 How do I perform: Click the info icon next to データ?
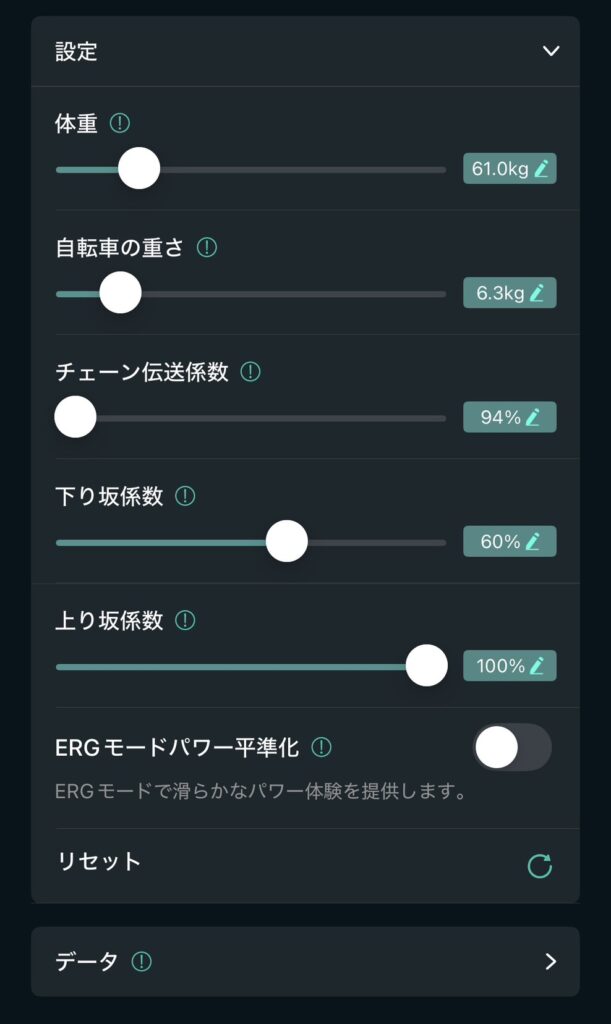pos(142,961)
